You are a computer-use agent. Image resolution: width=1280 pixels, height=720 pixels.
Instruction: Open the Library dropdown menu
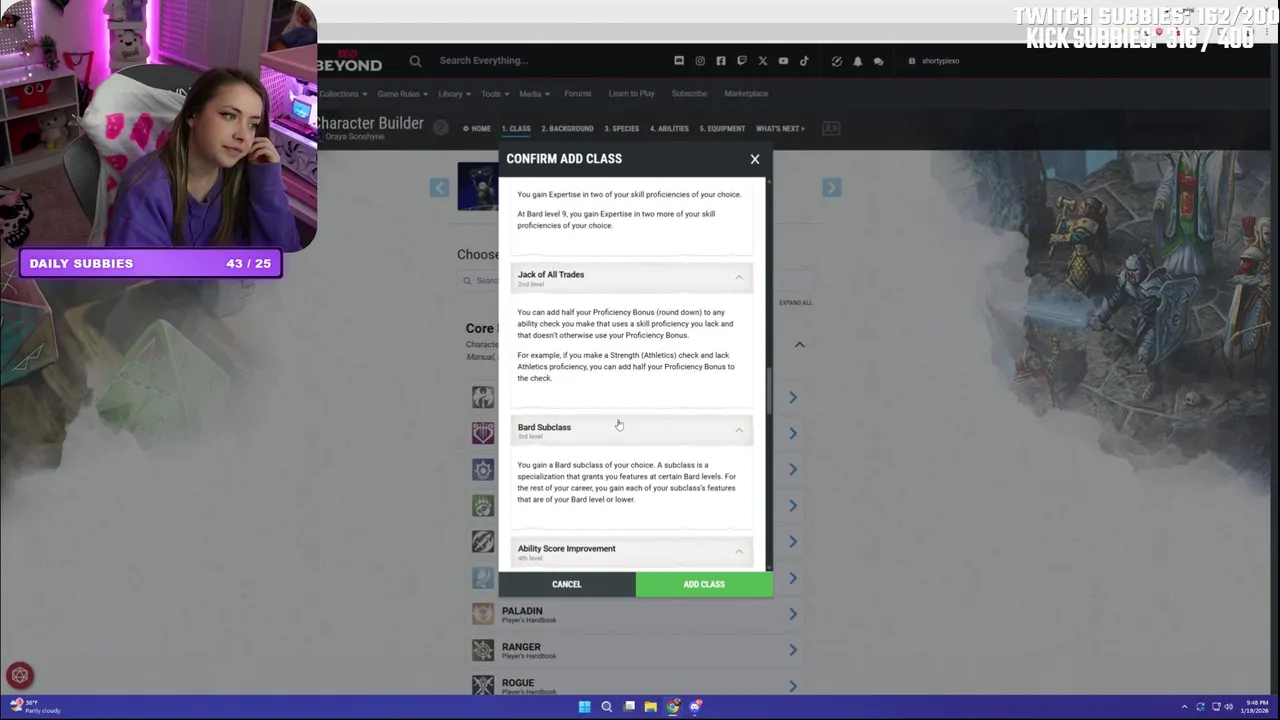click(454, 94)
